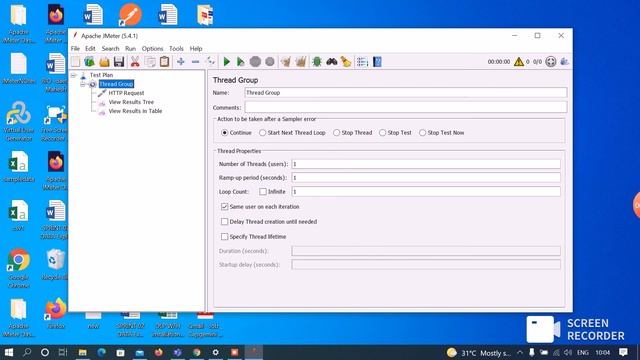Click the Shutdown round toolbar icon
640x360 pixels.
coord(270,62)
